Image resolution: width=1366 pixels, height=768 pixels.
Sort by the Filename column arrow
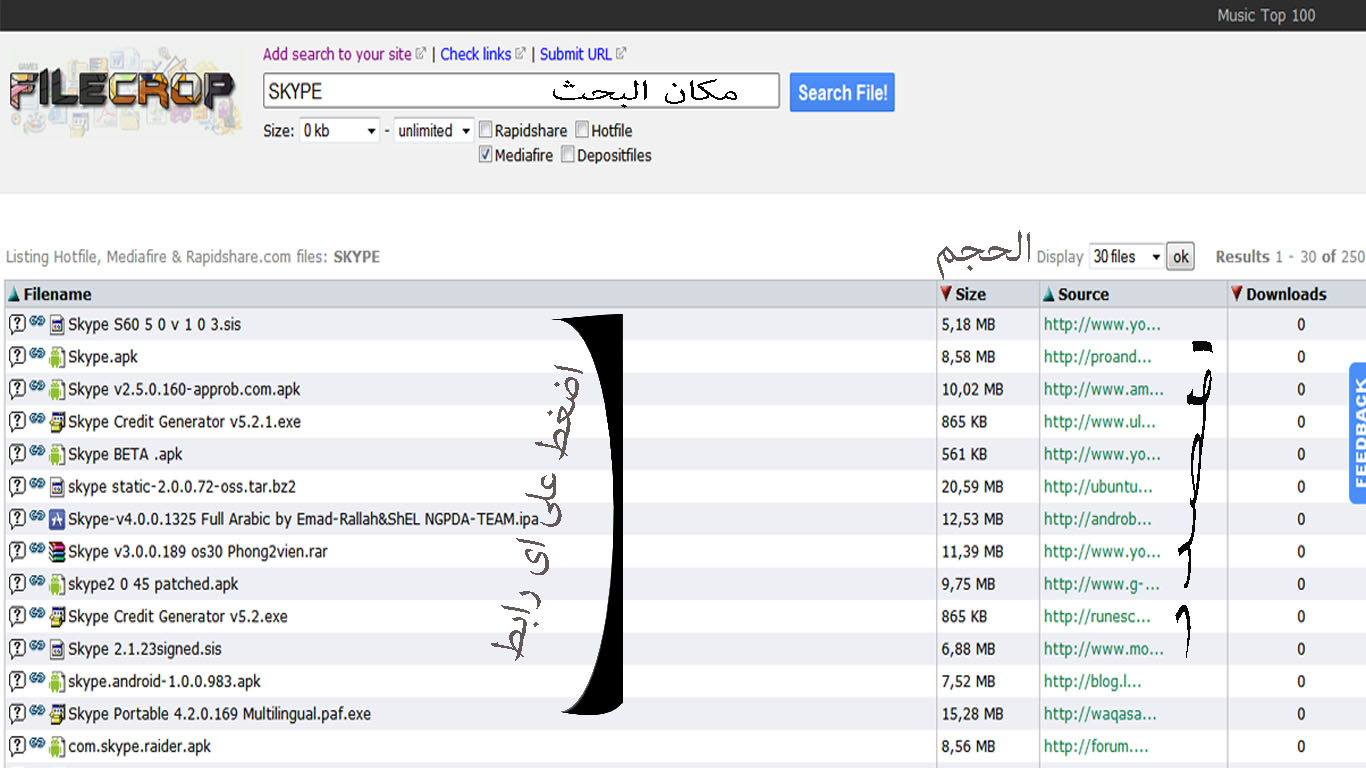pyautogui.click(x=14, y=294)
